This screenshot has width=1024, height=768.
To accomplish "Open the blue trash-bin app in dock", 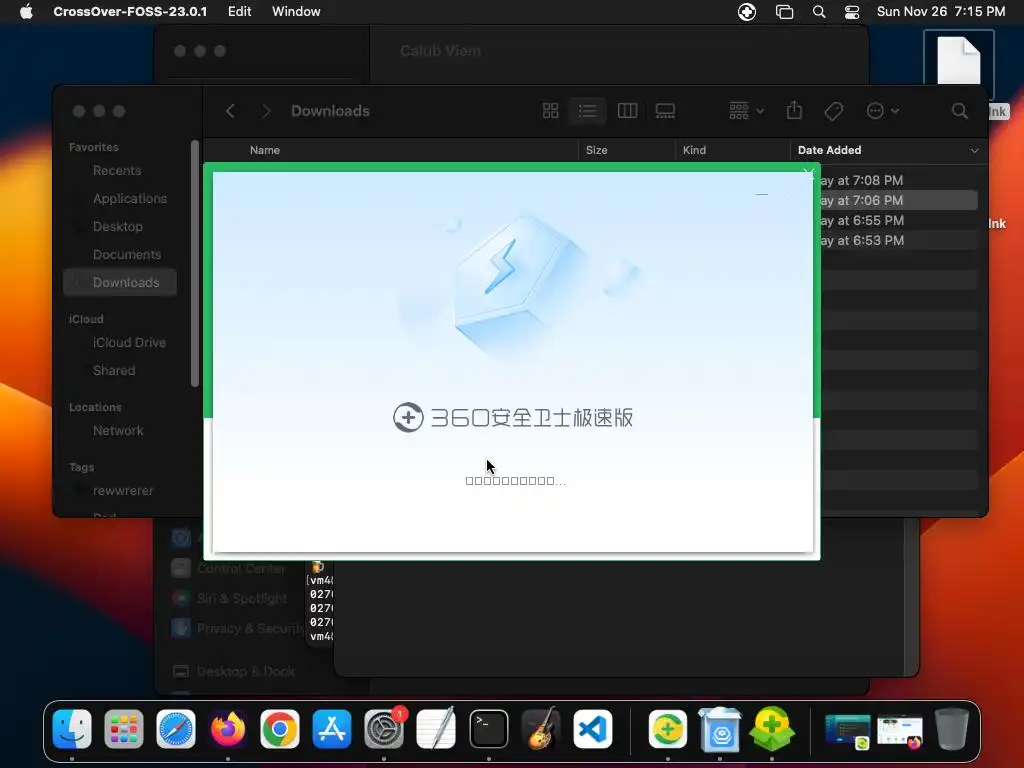I will 720,729.
